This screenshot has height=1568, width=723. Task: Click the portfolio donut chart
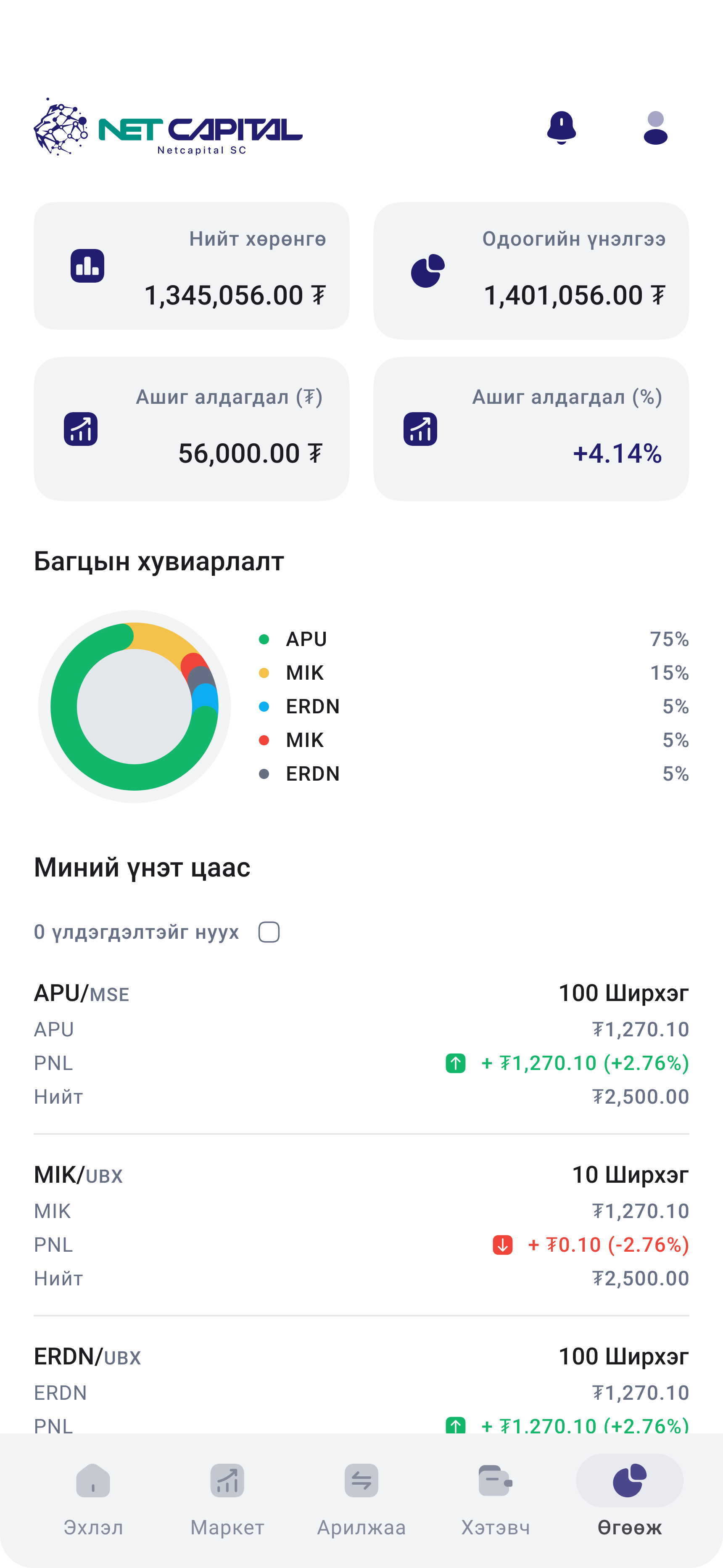135,707
